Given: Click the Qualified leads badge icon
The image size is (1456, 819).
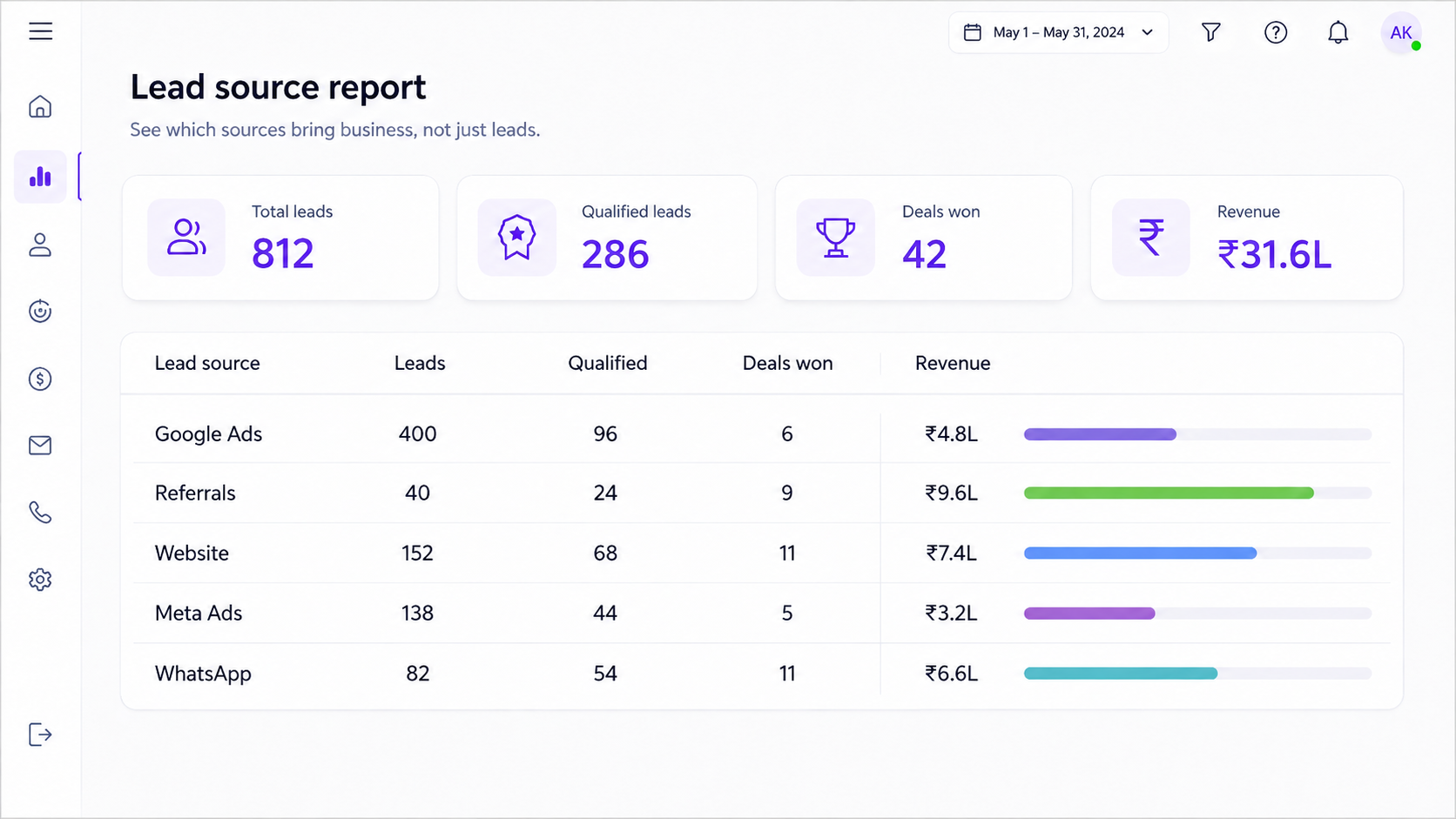Looking at the screenshot, I should tap(517, 237).
